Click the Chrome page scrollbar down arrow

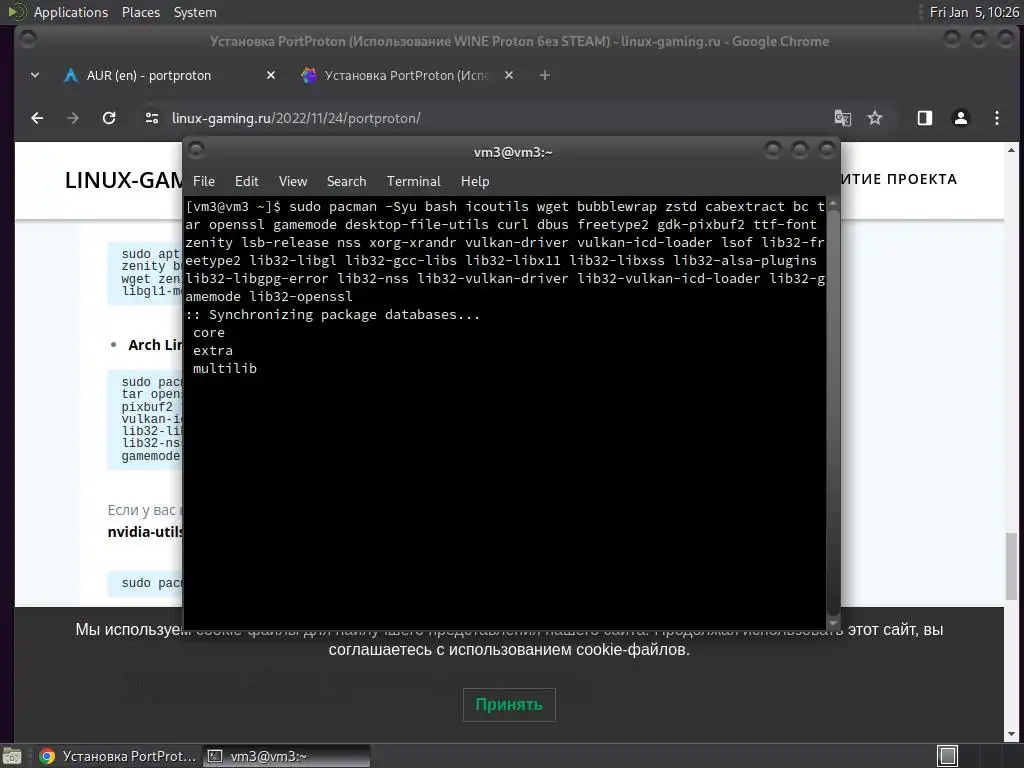1011,733
